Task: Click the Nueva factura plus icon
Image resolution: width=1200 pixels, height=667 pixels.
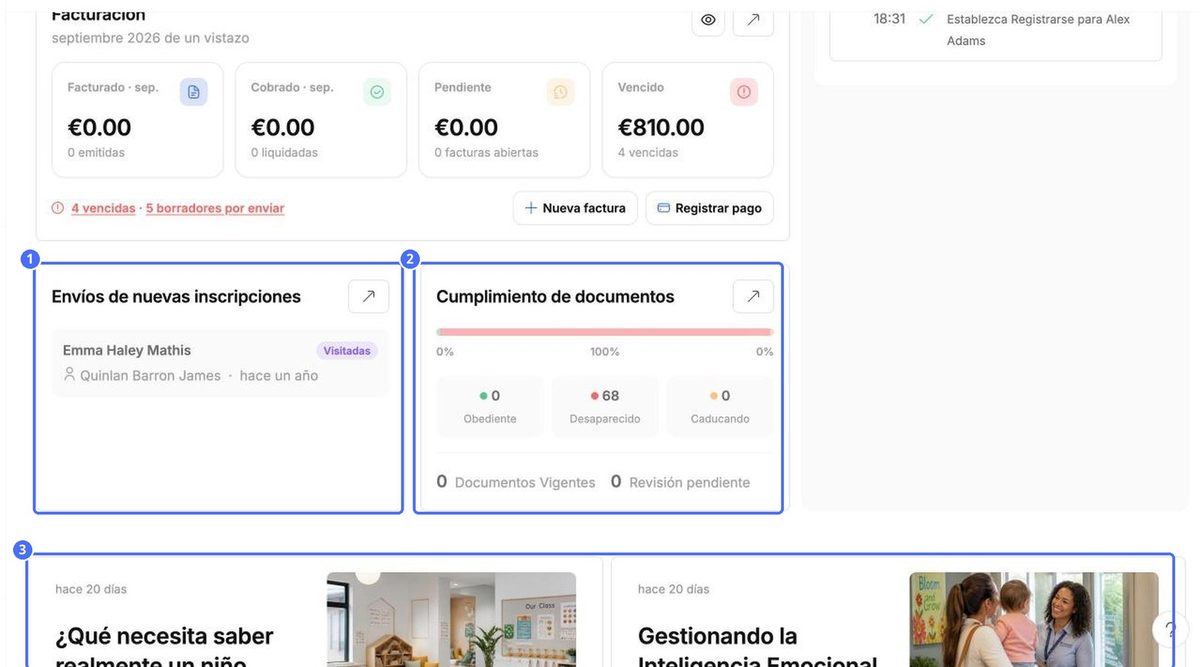Action: pos(531,208)
